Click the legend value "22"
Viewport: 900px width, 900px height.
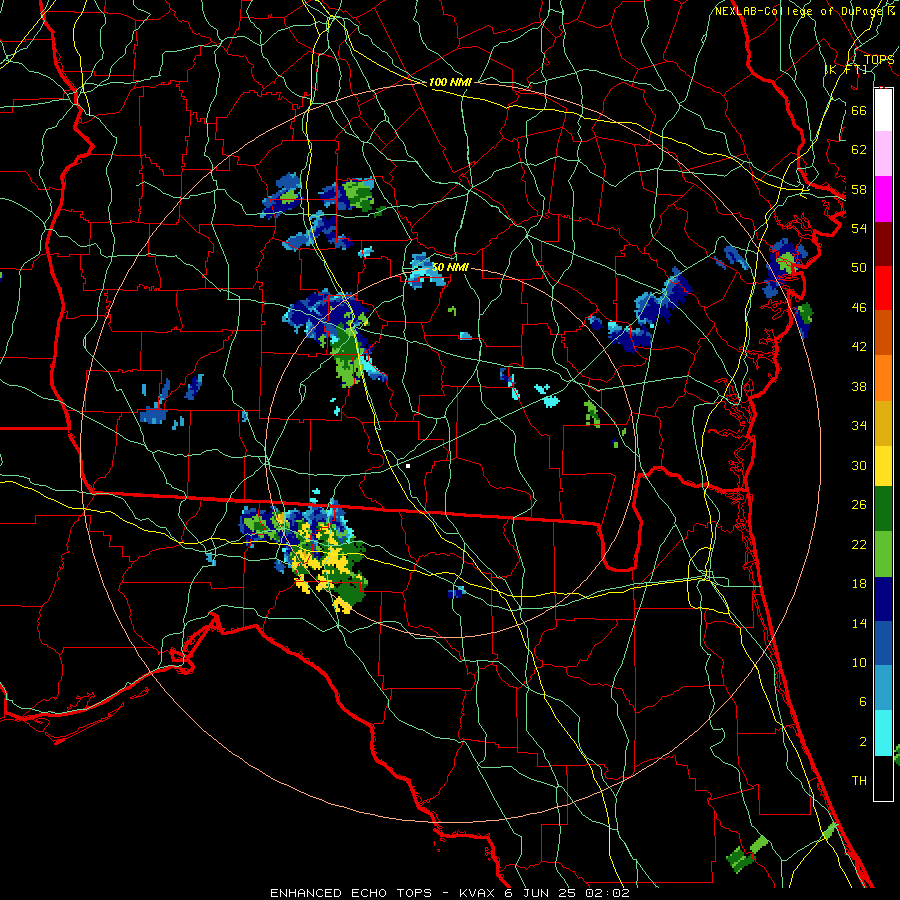coord(859,544)
